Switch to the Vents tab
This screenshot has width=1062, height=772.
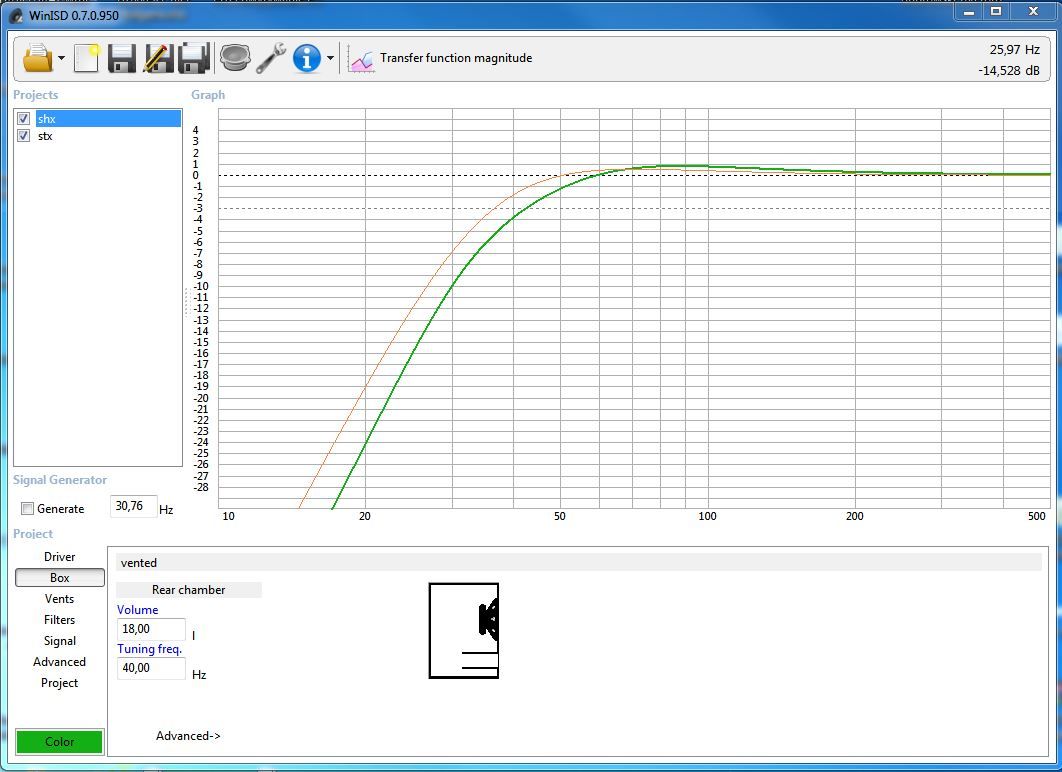(60, 599)
